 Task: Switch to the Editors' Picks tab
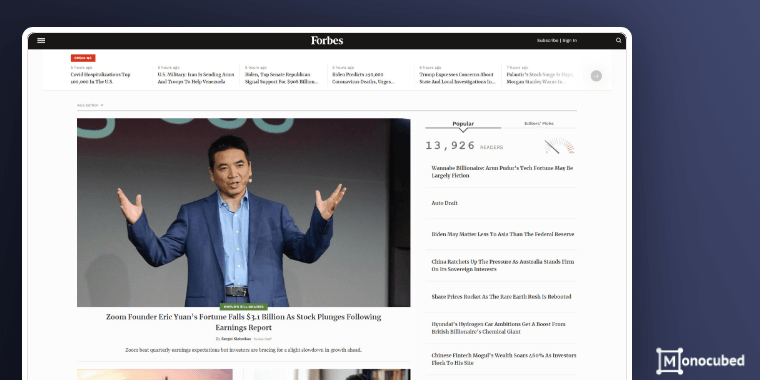pos(538,124)
